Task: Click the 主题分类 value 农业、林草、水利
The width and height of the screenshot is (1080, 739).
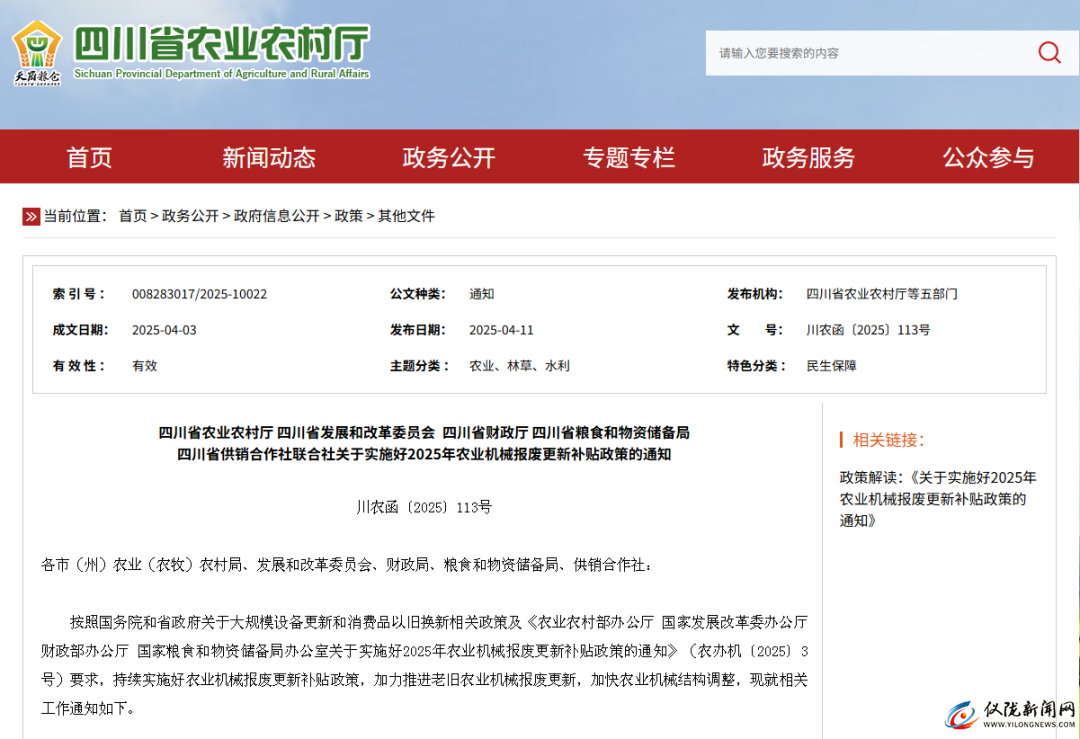Action: 519,366
